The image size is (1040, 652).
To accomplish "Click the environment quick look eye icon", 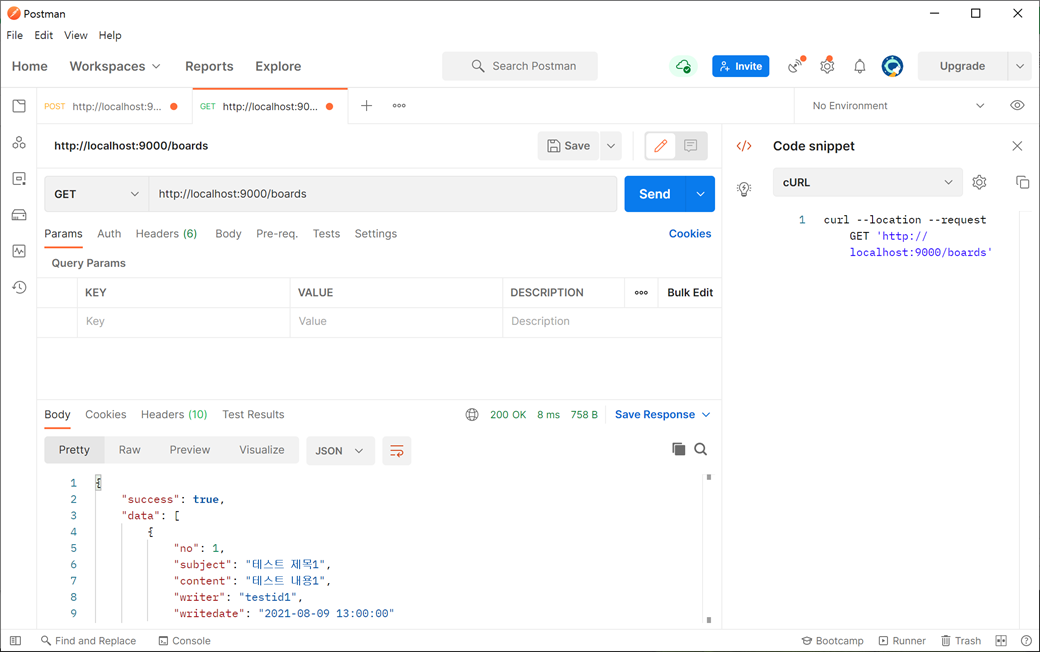I will pos(1017,105).
